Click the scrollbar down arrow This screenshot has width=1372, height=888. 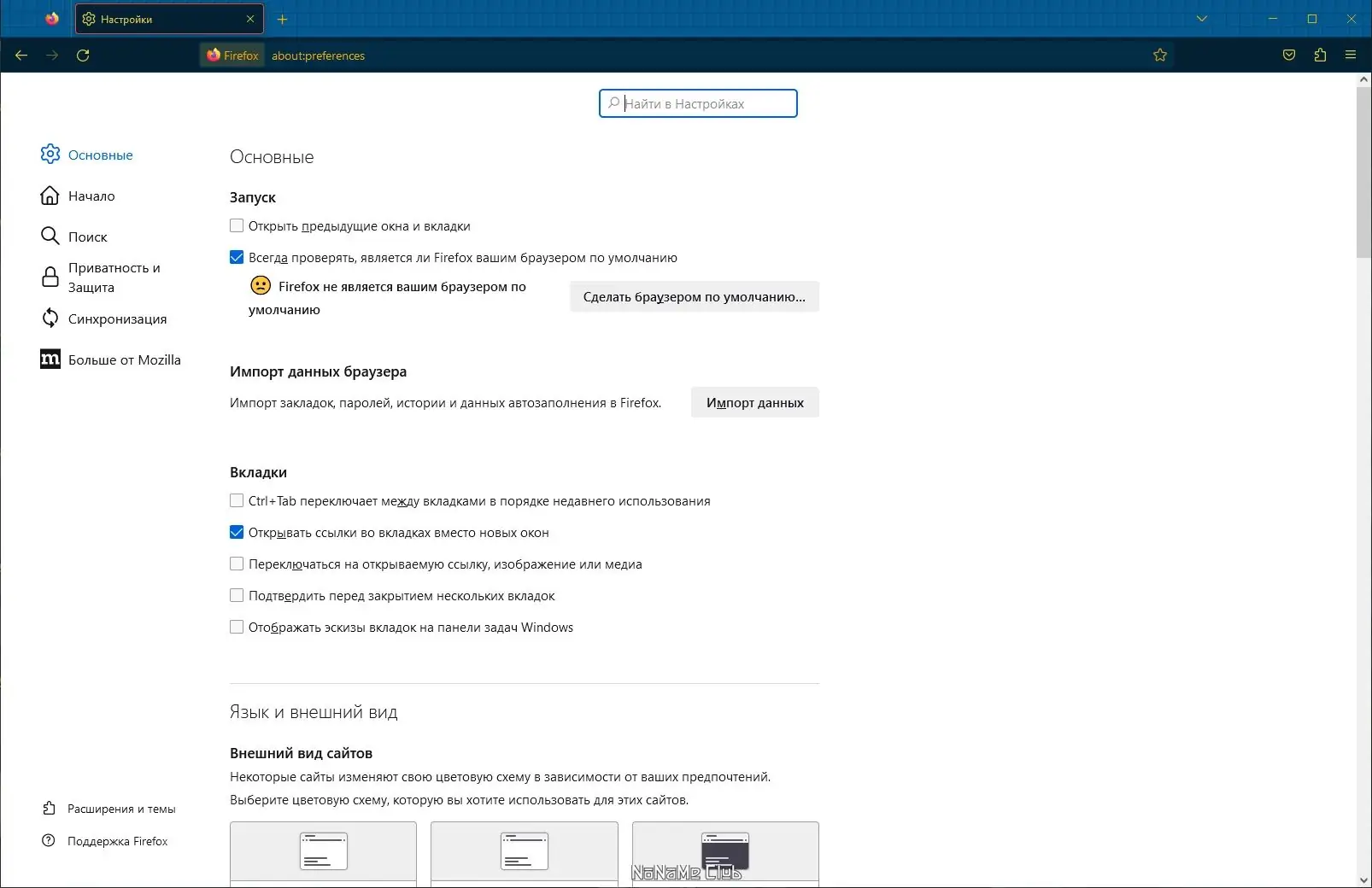point(1363,879)
